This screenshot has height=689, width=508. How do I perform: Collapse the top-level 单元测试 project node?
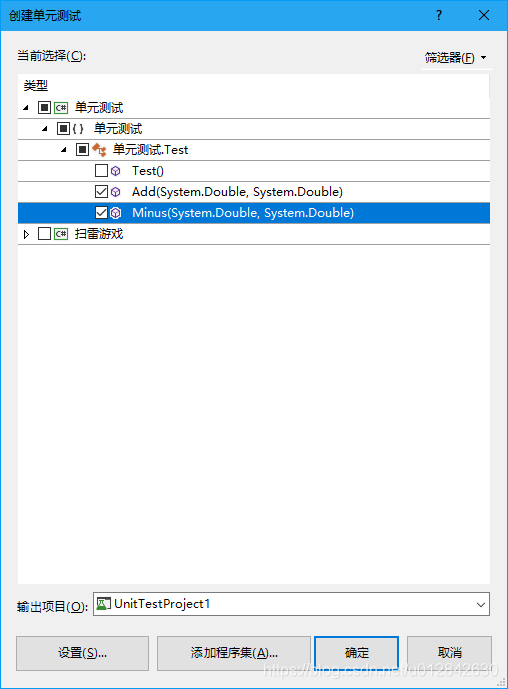point(26,107)
